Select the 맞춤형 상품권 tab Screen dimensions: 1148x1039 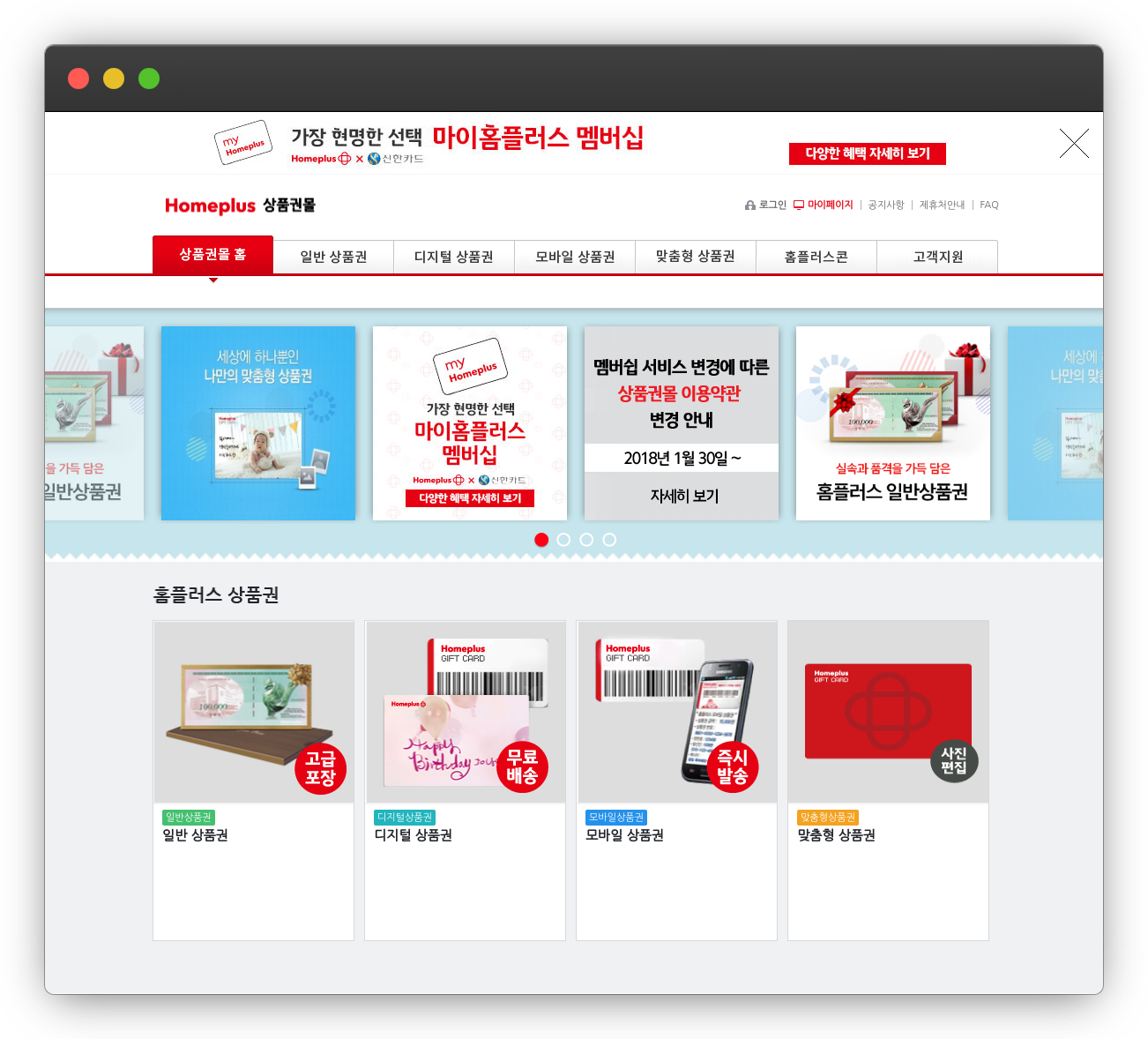coord(696,257)
